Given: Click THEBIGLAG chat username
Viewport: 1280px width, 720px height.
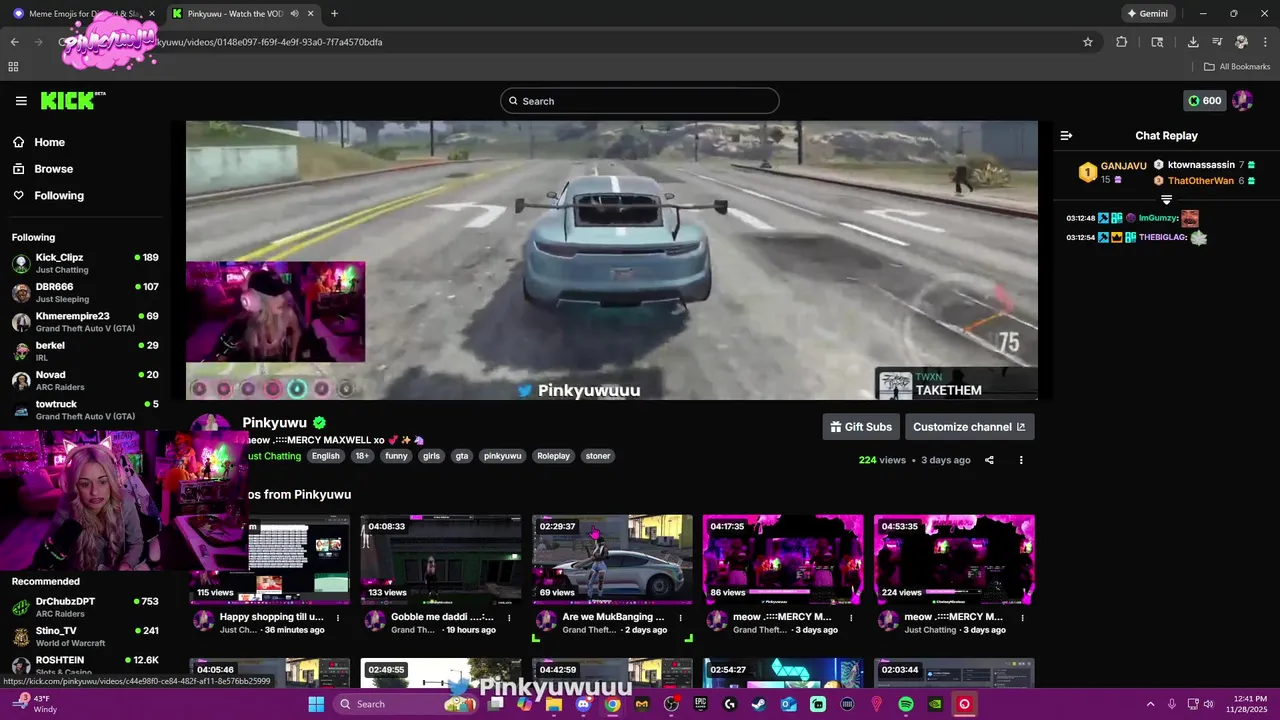Looking at the screenshot, I should [1161, 237].
